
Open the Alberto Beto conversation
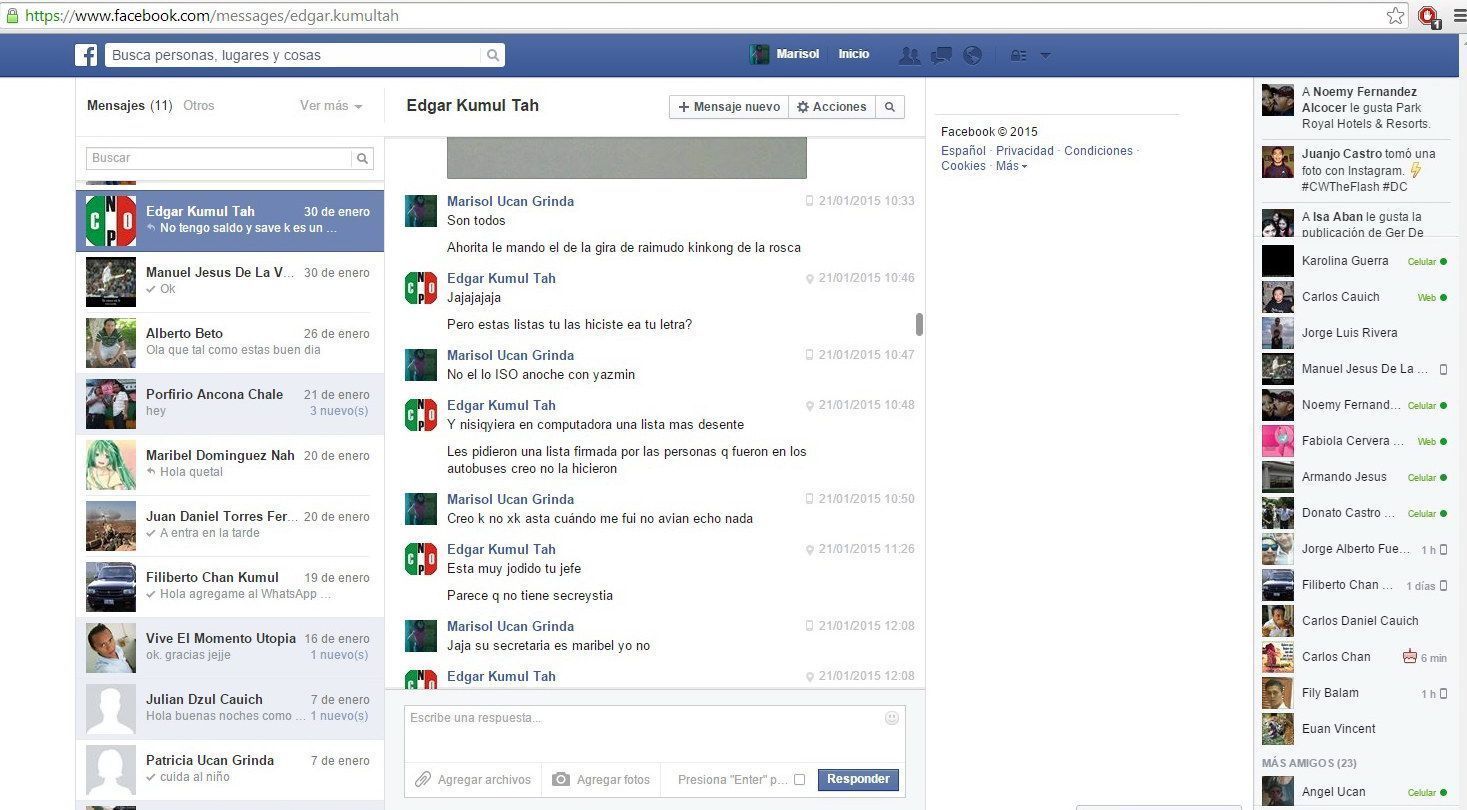(230, 343)
